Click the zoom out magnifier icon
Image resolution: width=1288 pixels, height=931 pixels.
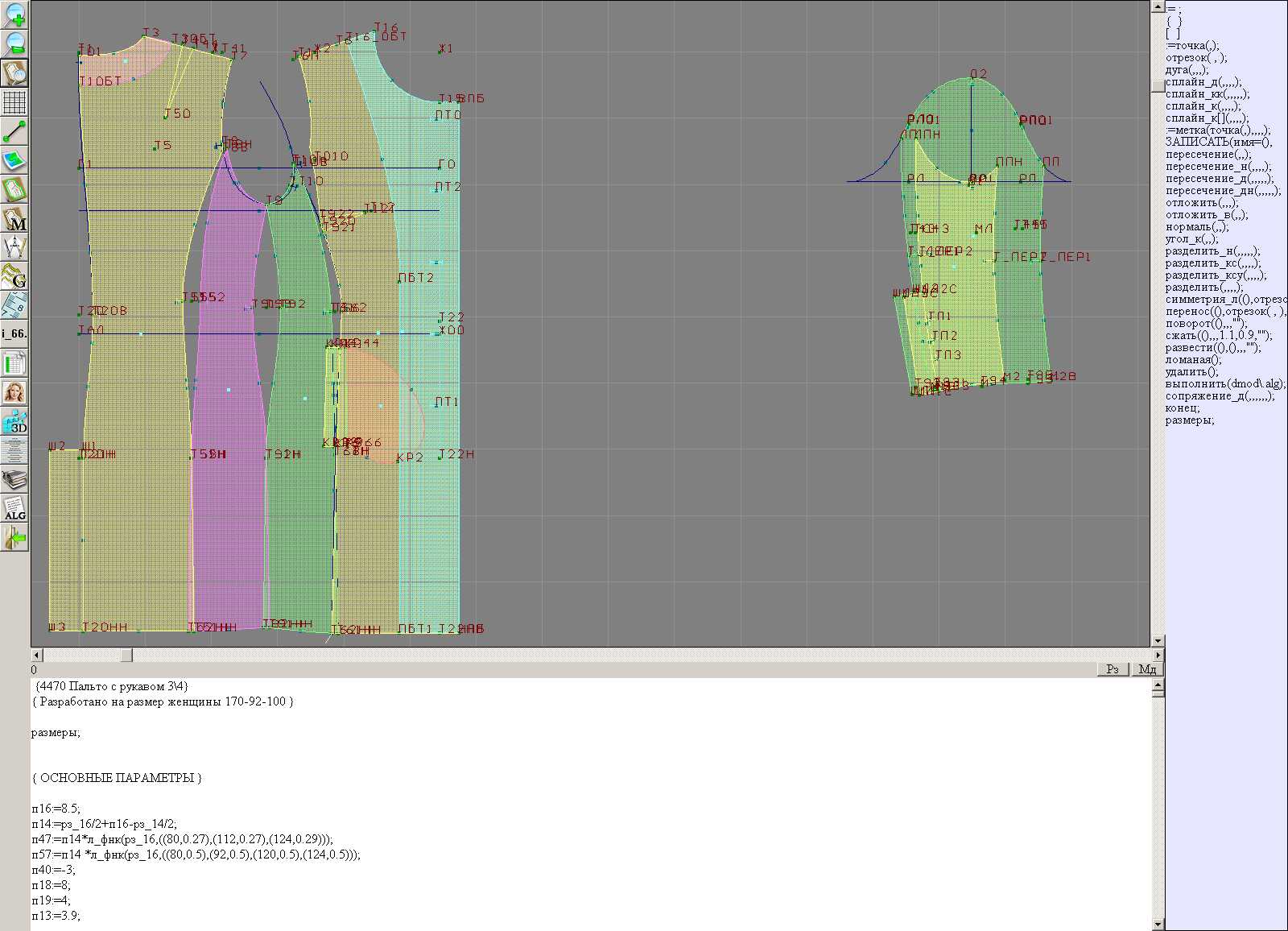pyautogui.click(x=14, y=43)
